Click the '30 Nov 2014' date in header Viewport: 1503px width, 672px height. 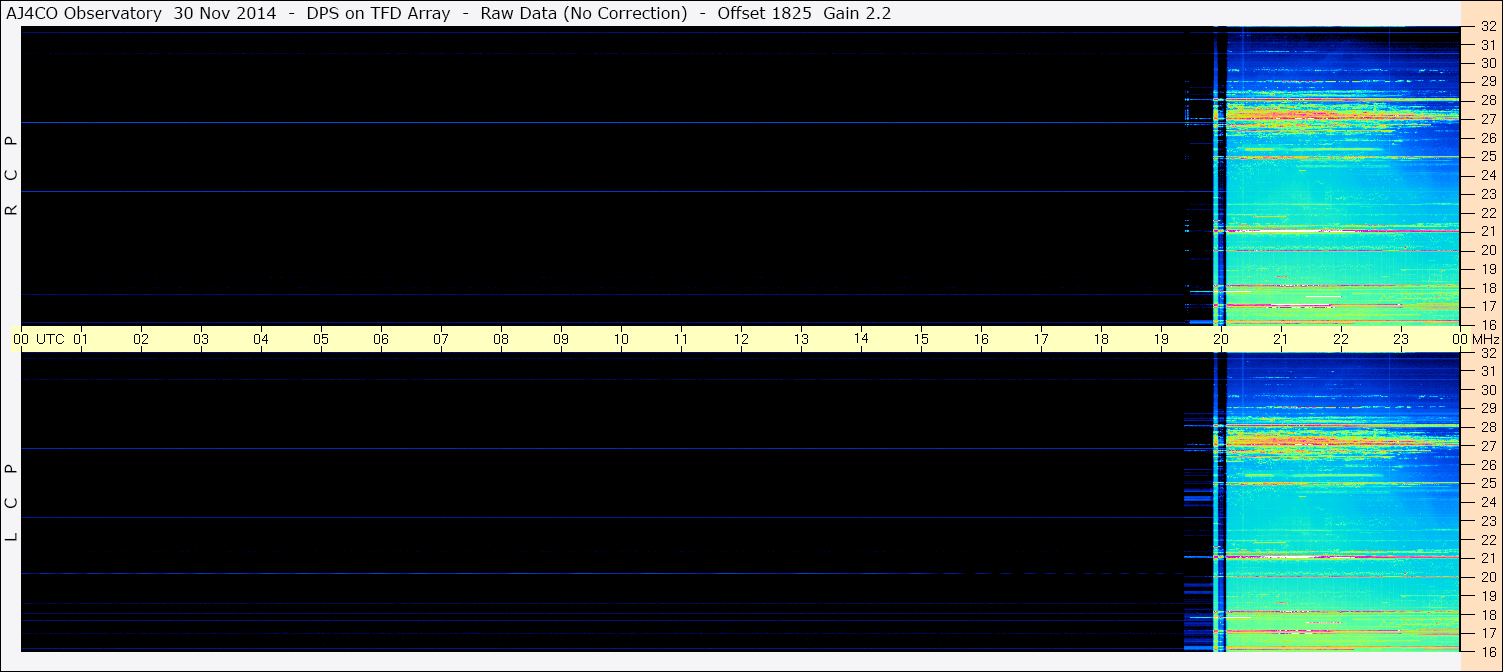coord(225,13)
